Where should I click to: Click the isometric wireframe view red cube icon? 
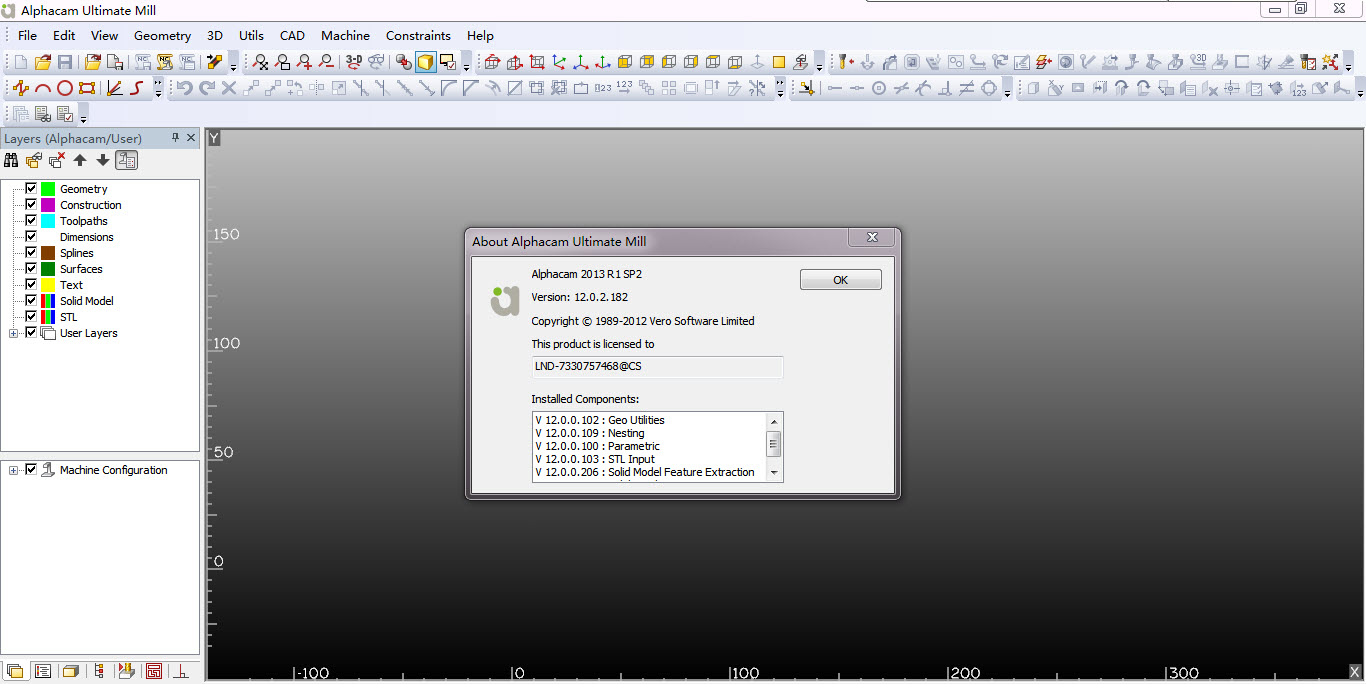point(492,62)
